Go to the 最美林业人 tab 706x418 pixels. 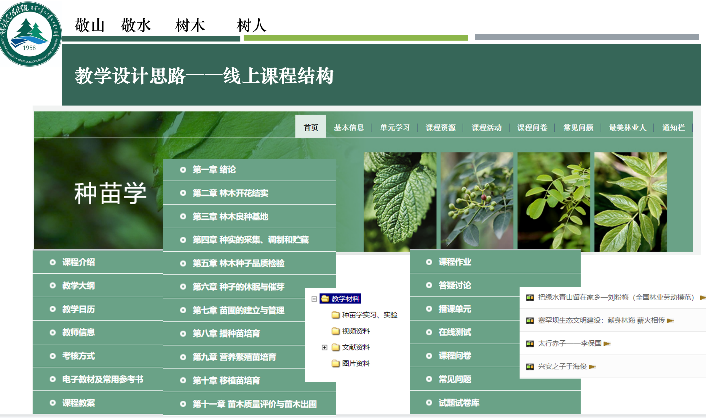628,127
